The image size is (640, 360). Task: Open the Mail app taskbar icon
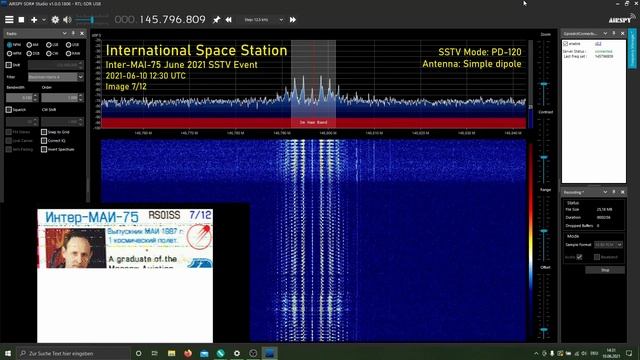(204, 353)
